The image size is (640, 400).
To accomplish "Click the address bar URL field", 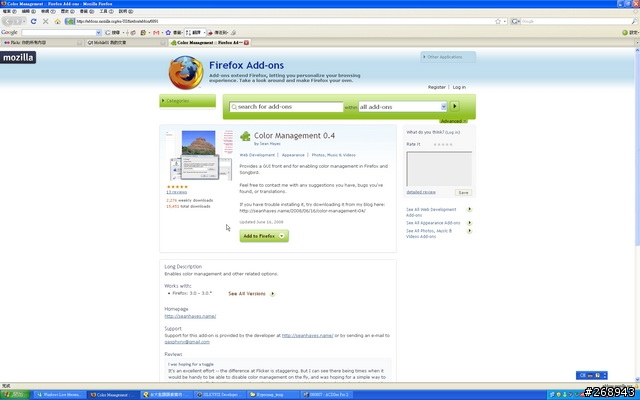I will [x=284, y=21].
